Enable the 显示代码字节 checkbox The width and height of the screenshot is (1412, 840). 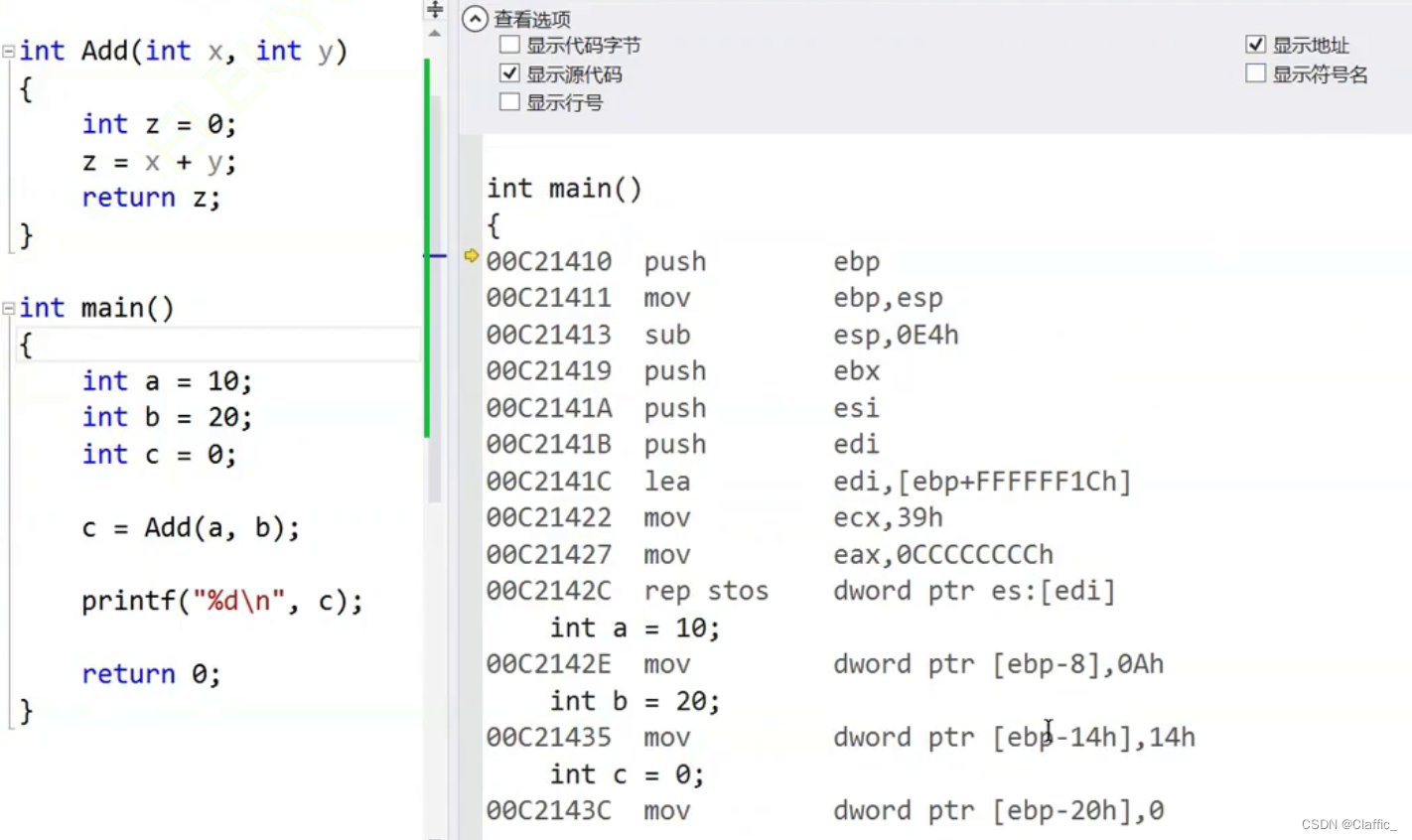pos(509,45)
